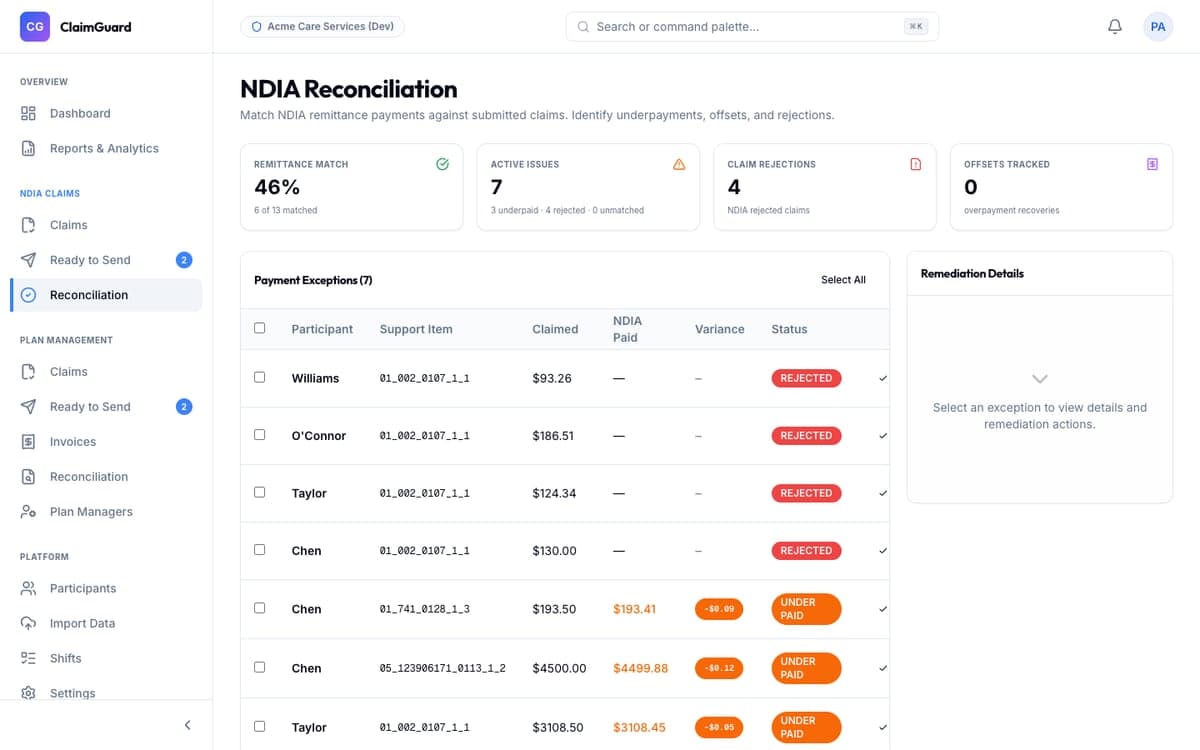The height and width of the screenshot is (750, 1200).
Task: Click the NDIA Ready to Send badge 2
Action: pyautogui.click(x=183, y=260)
